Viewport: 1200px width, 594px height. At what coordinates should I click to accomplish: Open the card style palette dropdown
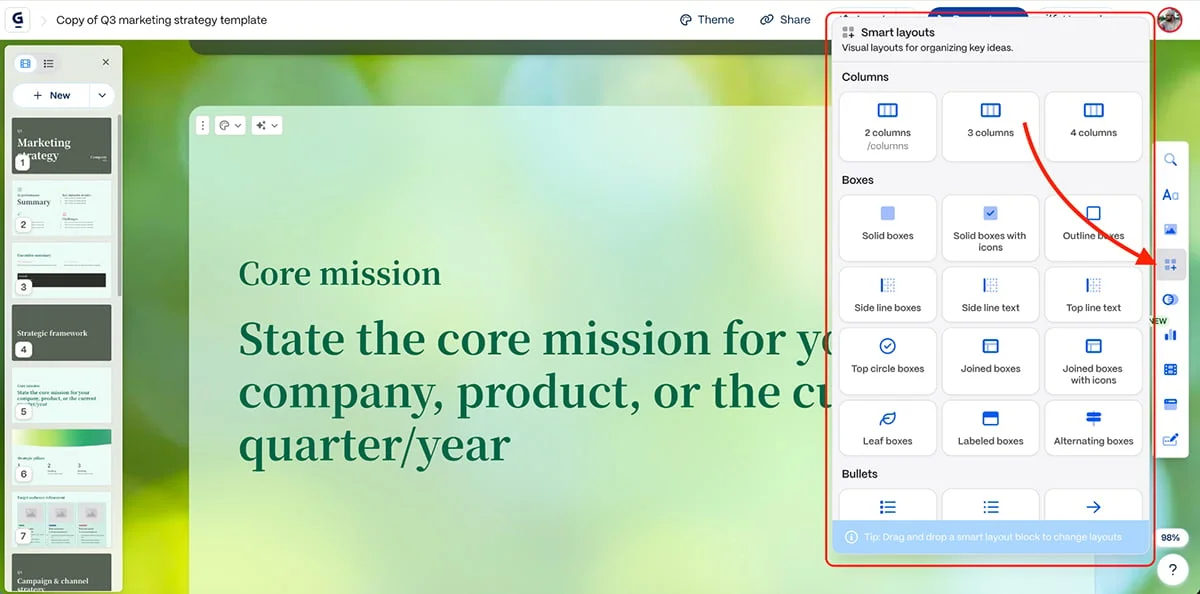click(x=229, y=125)
